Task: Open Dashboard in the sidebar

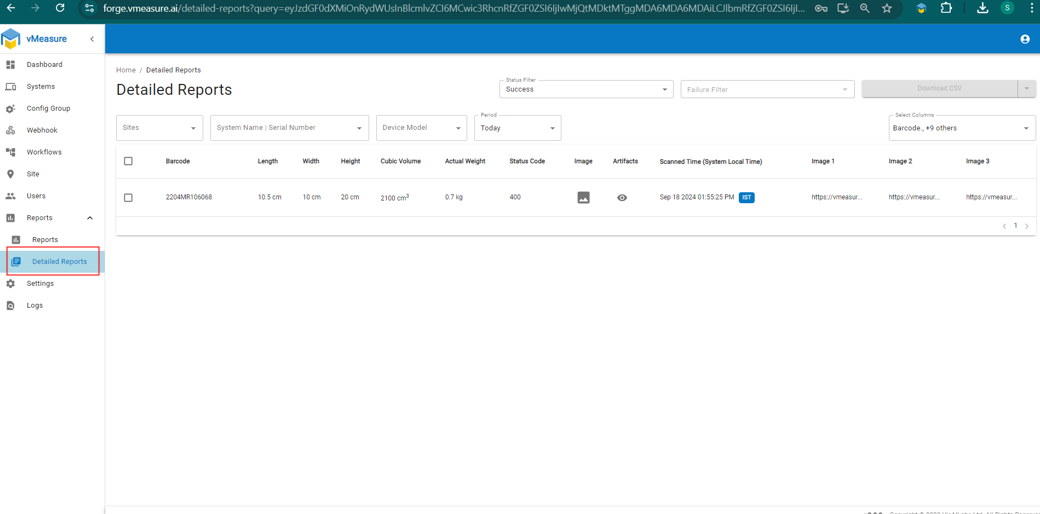Action: [x=44, y=64]
